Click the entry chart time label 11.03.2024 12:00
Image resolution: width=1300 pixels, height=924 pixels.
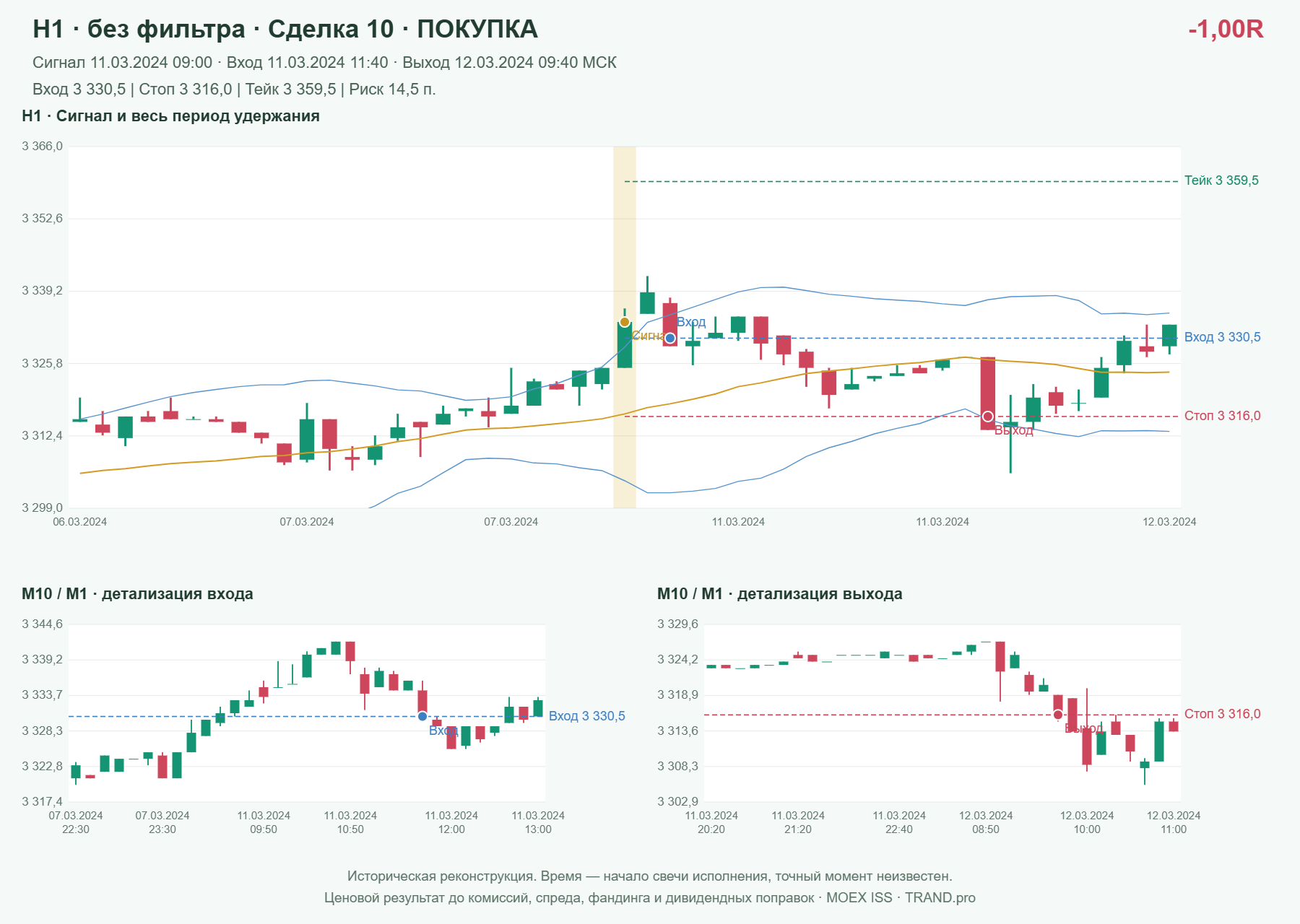pyautogui.click(x=451, y=822)
